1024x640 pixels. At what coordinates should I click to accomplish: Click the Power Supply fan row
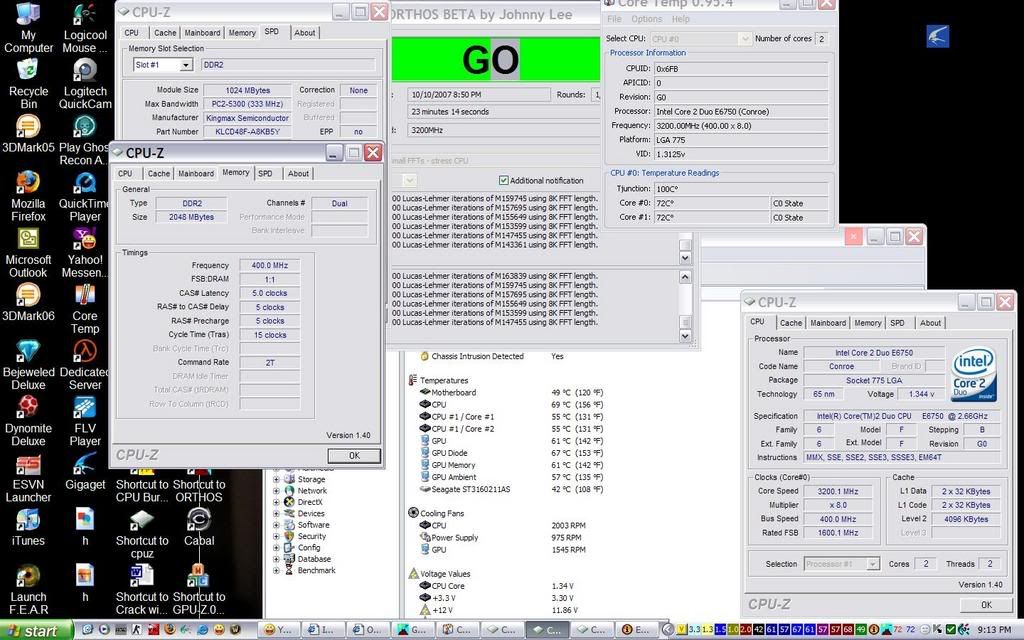503,537
